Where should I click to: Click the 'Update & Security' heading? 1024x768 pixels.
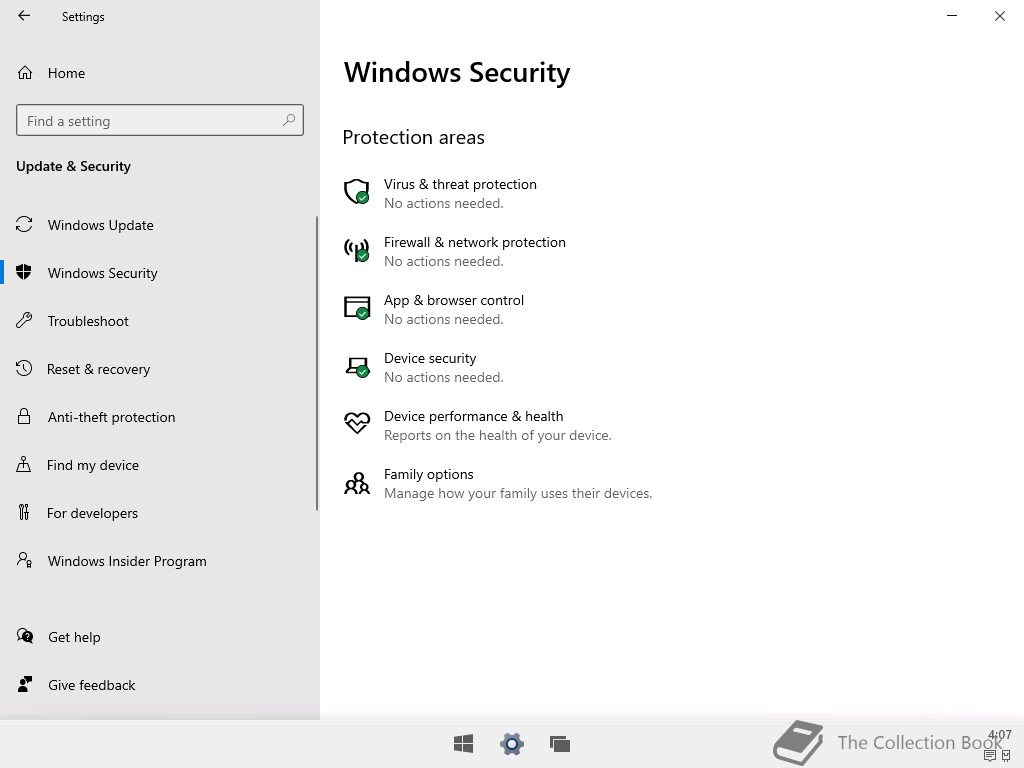point(73,167)
